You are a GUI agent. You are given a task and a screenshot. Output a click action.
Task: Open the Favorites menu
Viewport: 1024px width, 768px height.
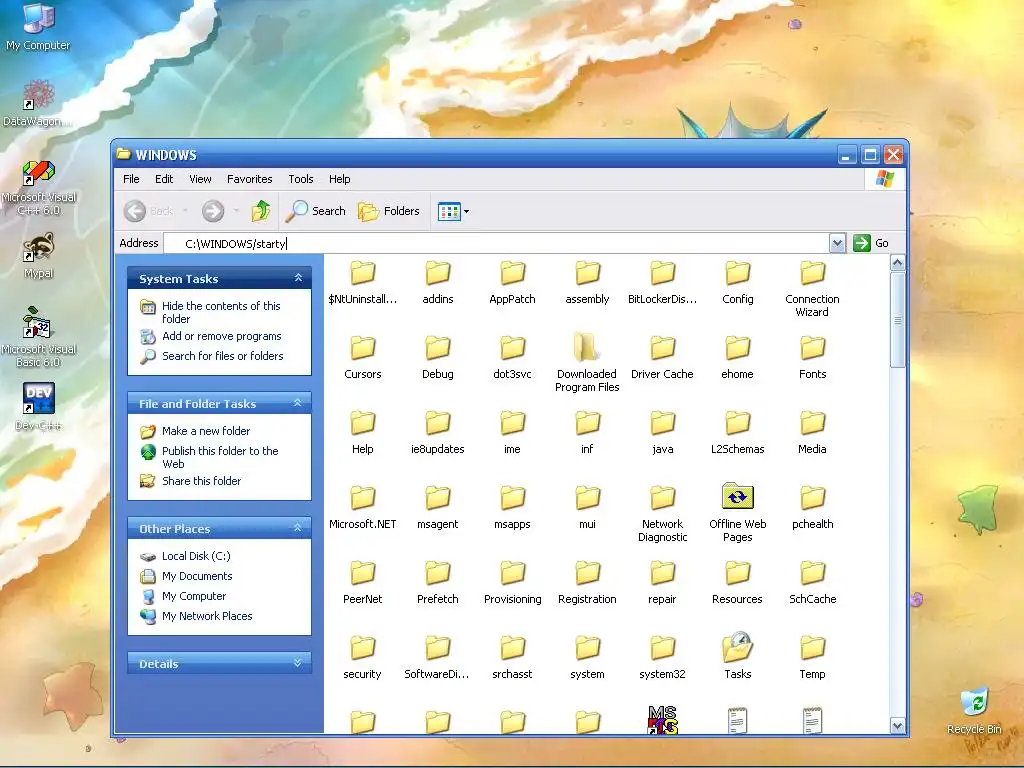pos(249,179)
